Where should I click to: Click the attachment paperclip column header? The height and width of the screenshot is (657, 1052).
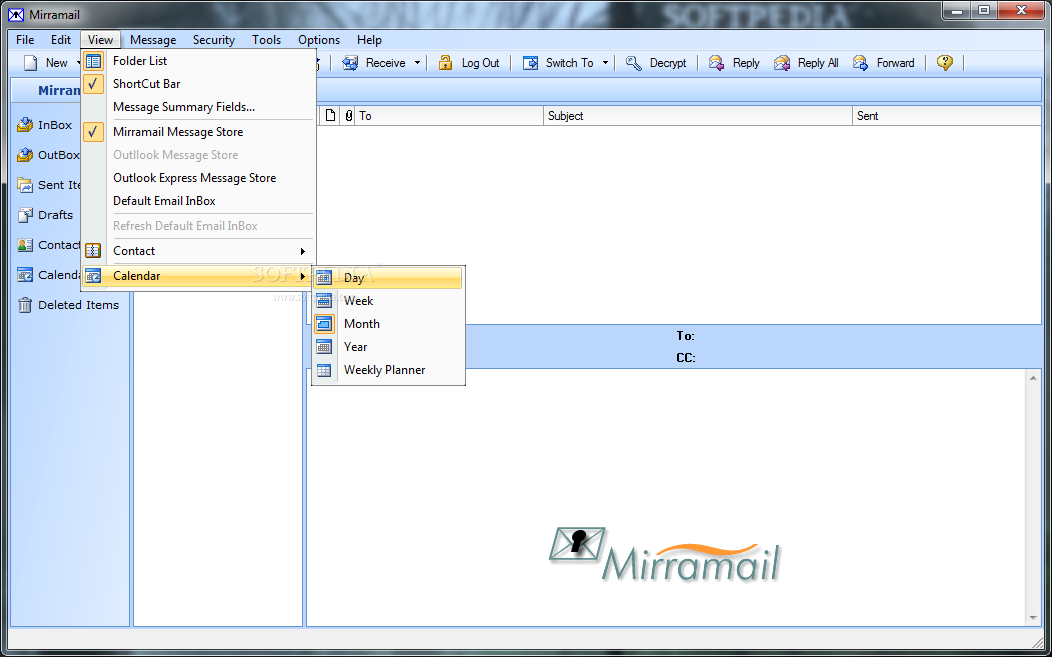click(348, 116)
